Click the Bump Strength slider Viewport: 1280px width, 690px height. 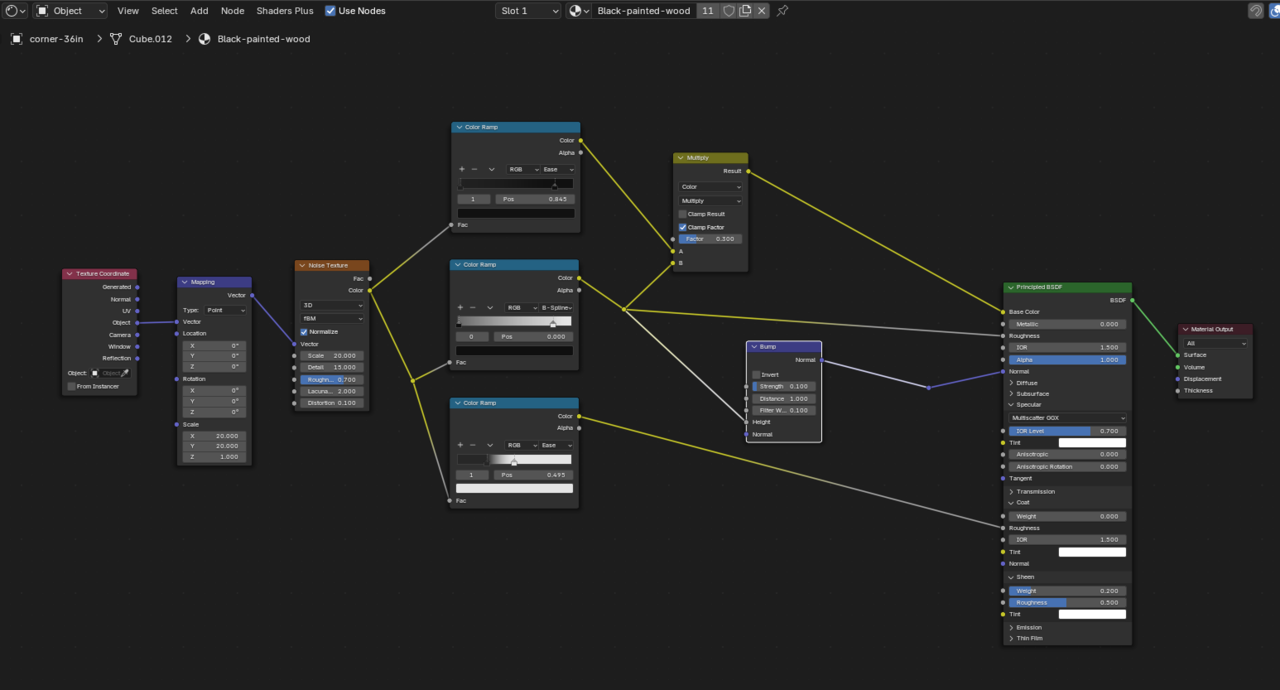tap(784, 386)
